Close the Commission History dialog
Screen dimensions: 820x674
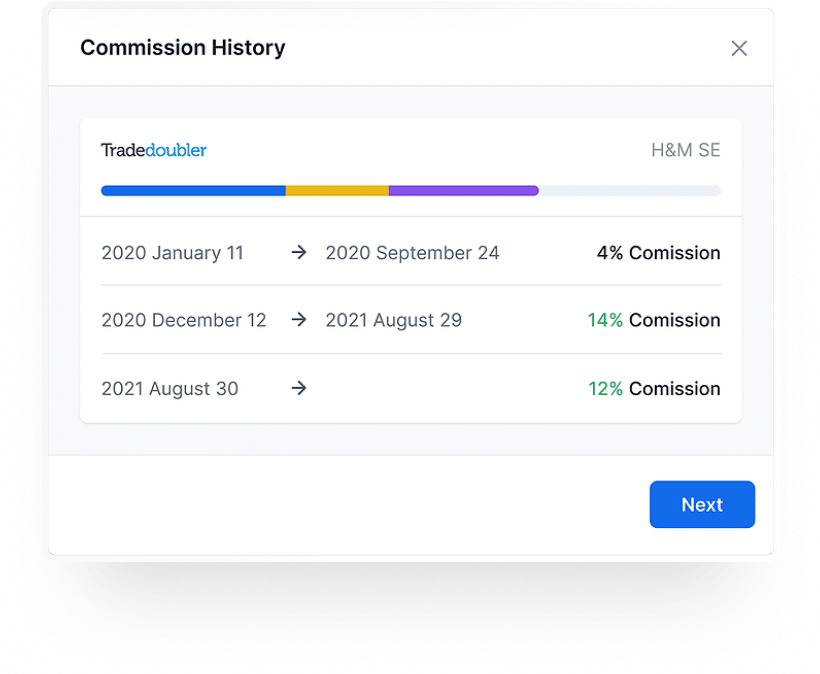click(739, 48)
